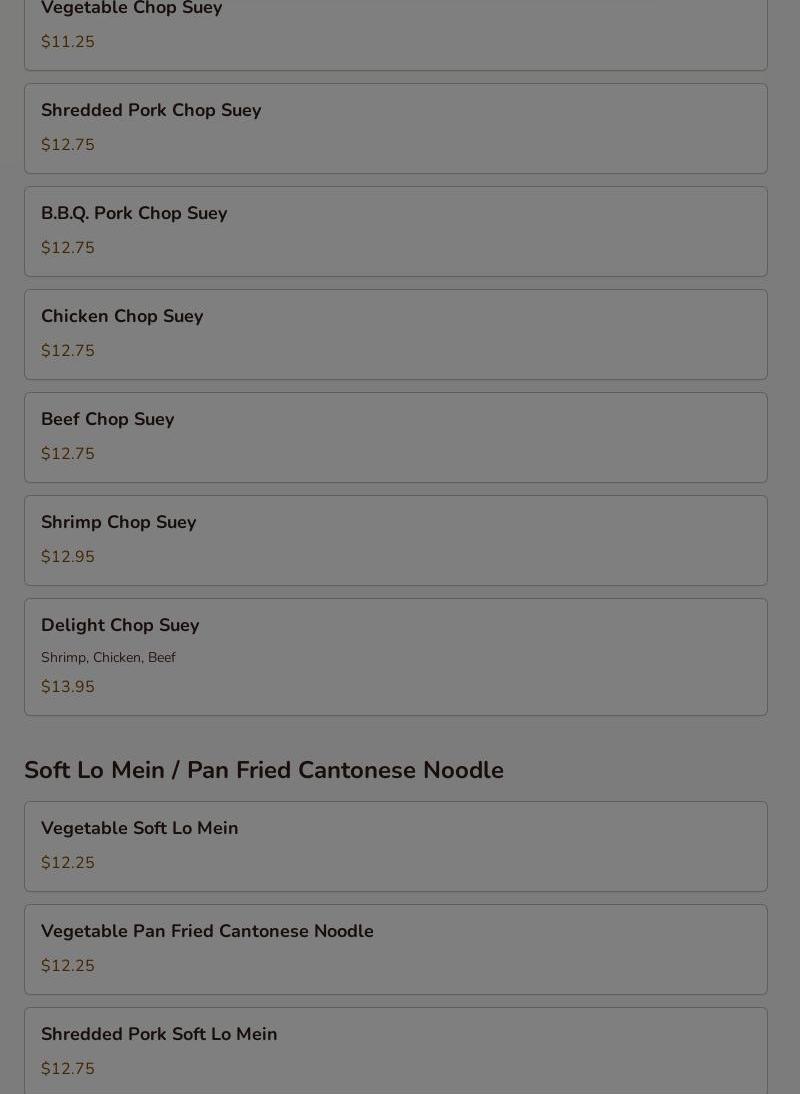800x1094 pixels.
Task: Open Shredded Pork Soft Lo Mein item
Action: 395,1051
